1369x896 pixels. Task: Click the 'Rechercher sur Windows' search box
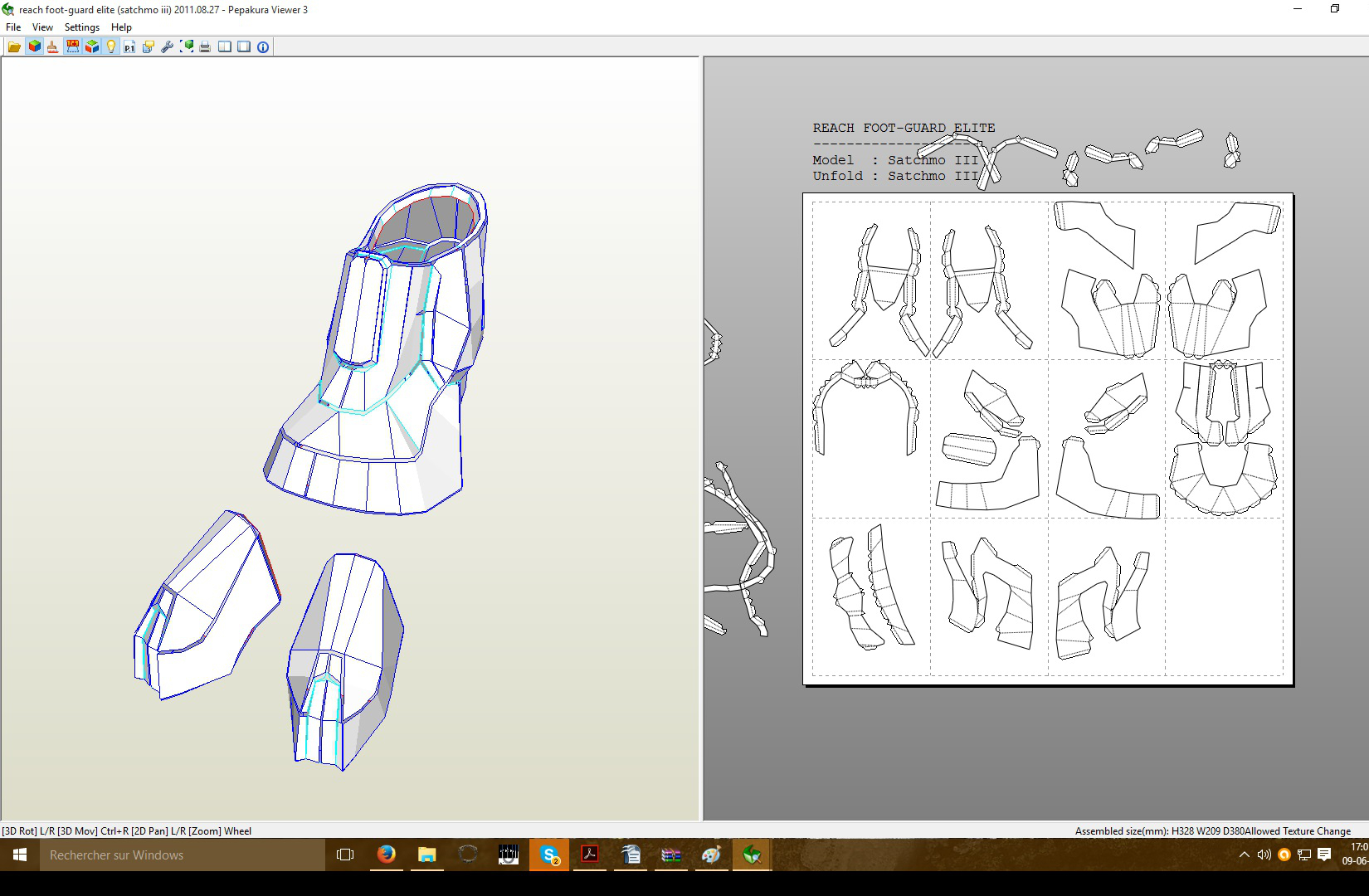(x=183, y=855)
